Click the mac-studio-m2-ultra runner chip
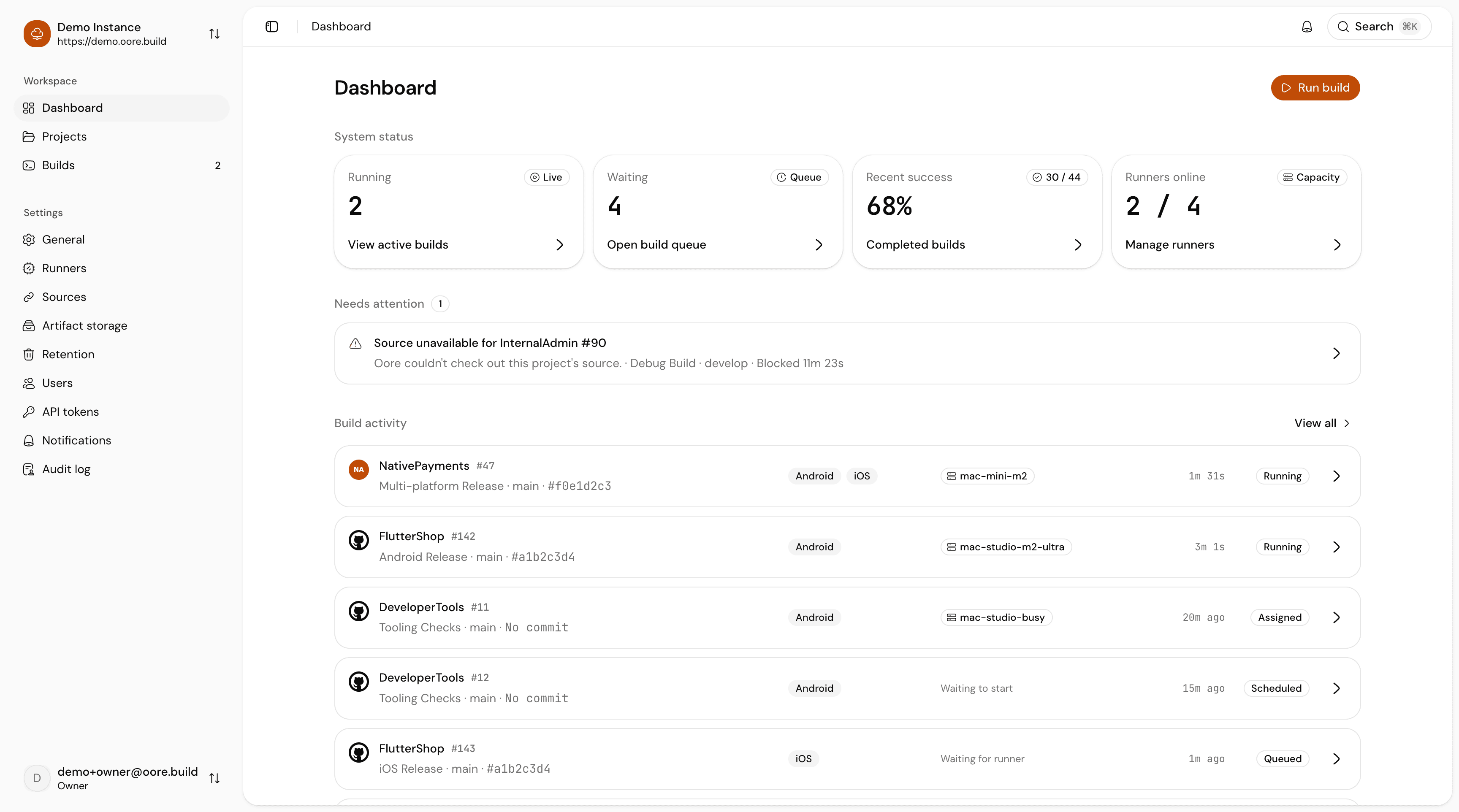1459x812 pixels. (x=1006, y=547)
